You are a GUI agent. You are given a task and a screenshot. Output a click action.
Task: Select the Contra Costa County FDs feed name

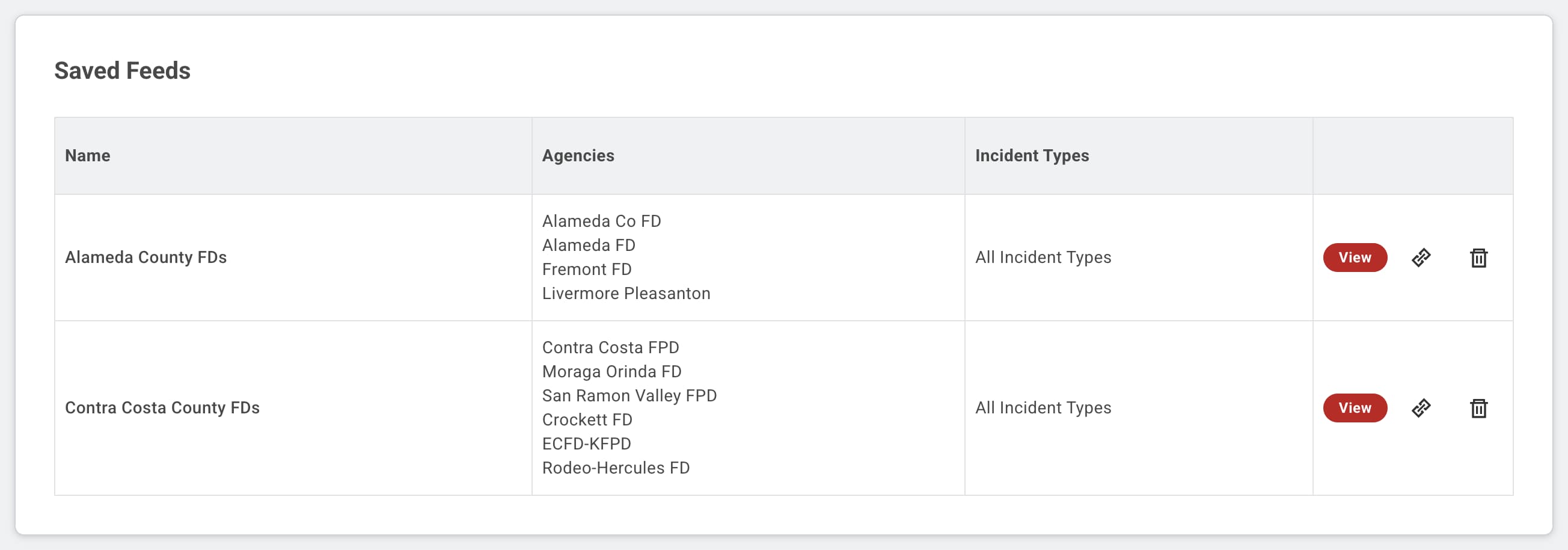(162, 408)
